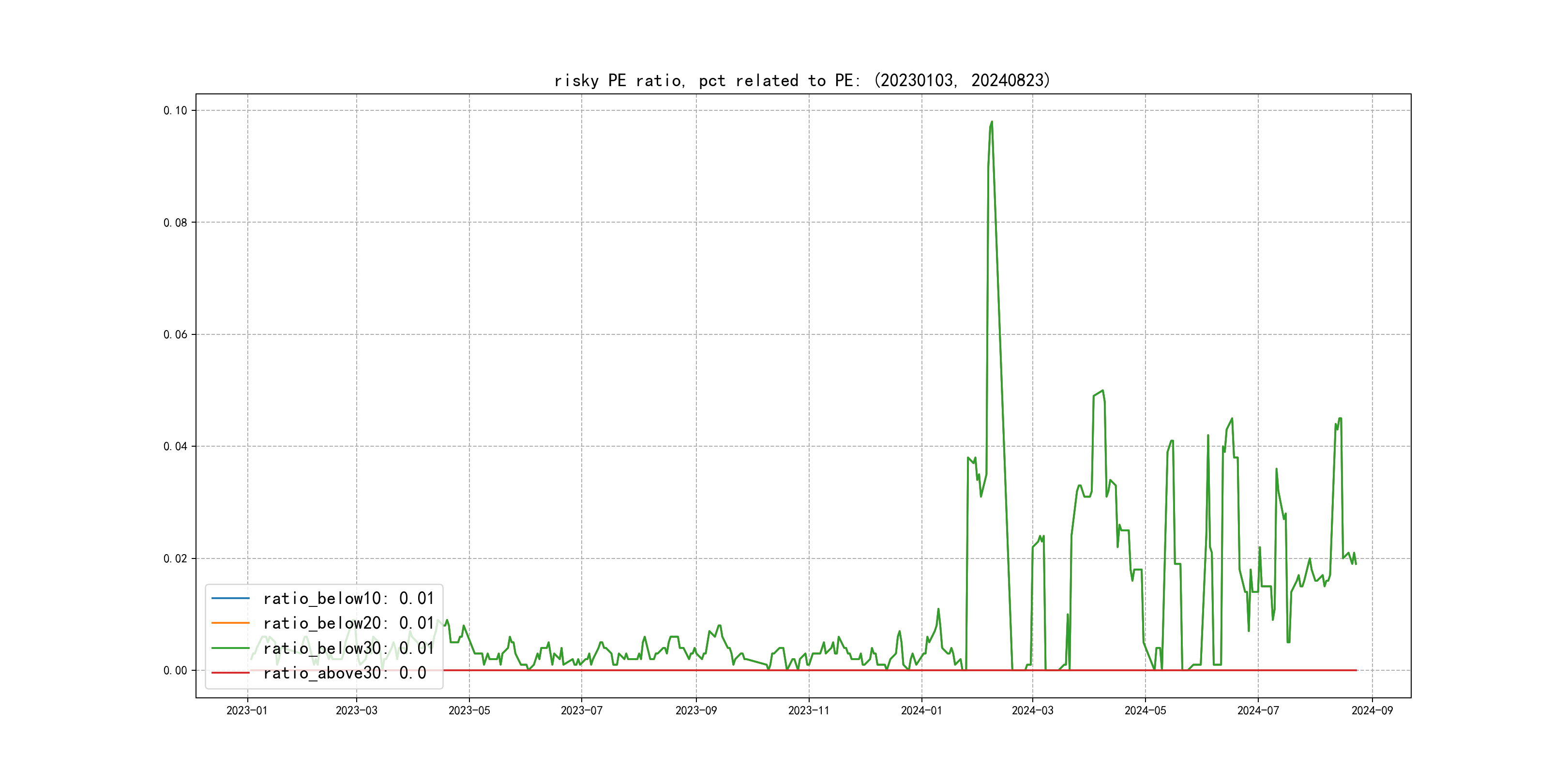Screen dimensions: 1568x784
Task: Click the 0.00 y-axis tick label
Action: coord(175,670)
